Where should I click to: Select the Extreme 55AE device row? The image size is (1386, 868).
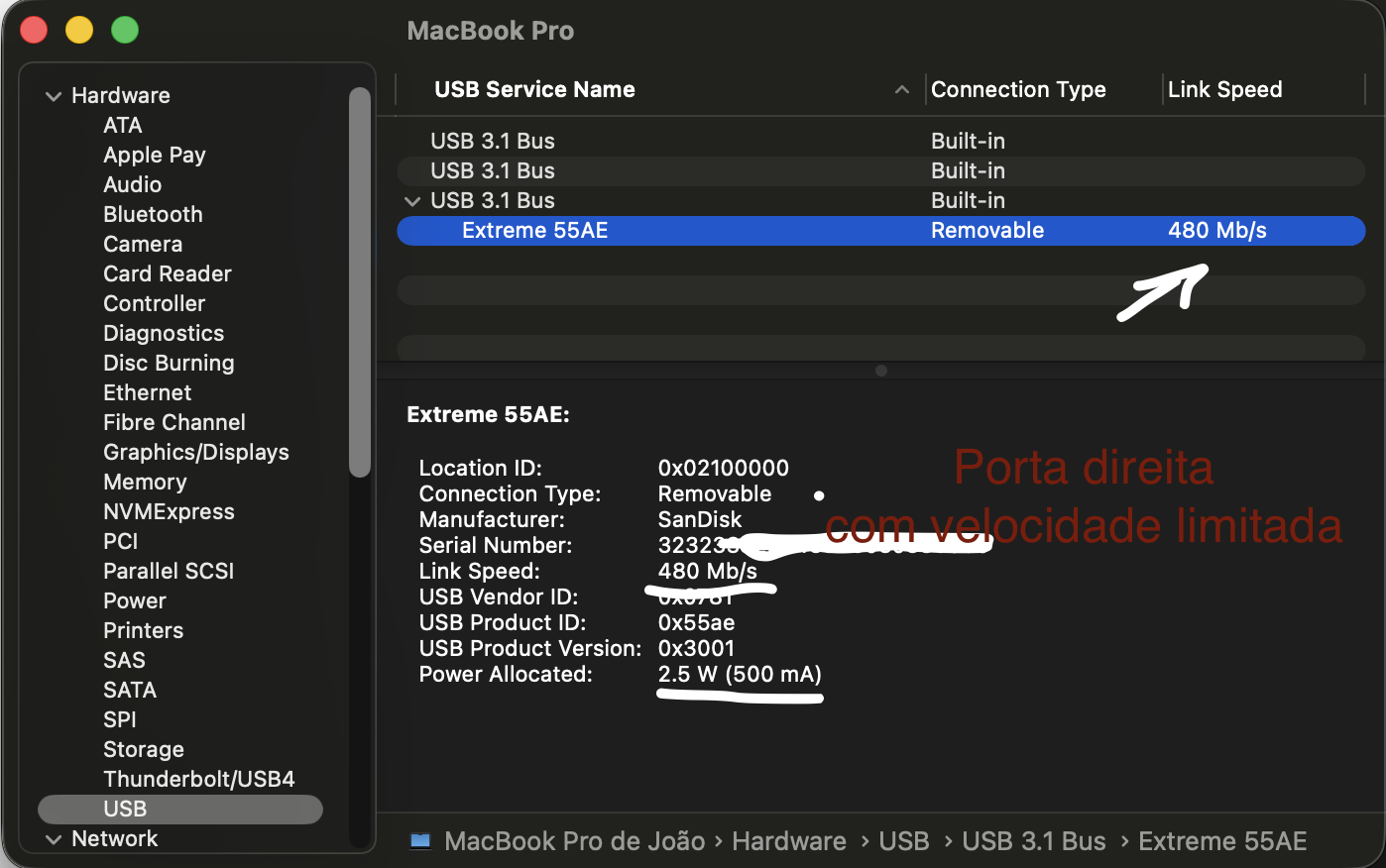(x=881, y=231)
